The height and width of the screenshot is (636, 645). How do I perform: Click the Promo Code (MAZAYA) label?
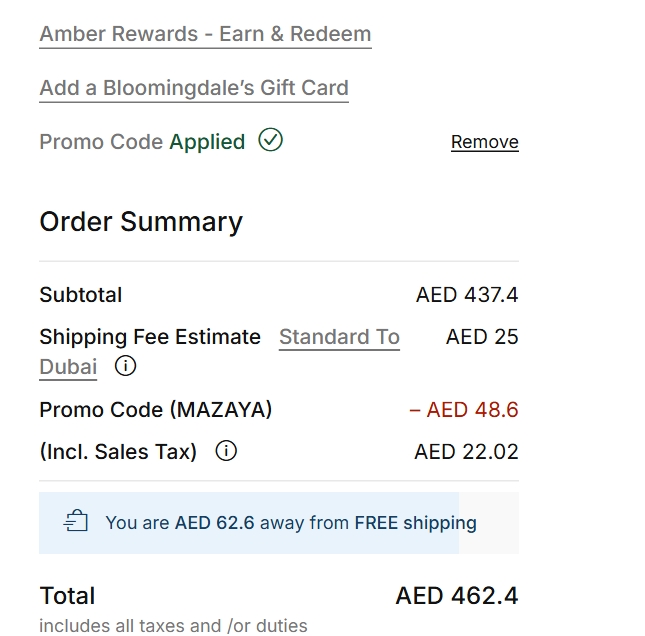(x=156, y=410)
